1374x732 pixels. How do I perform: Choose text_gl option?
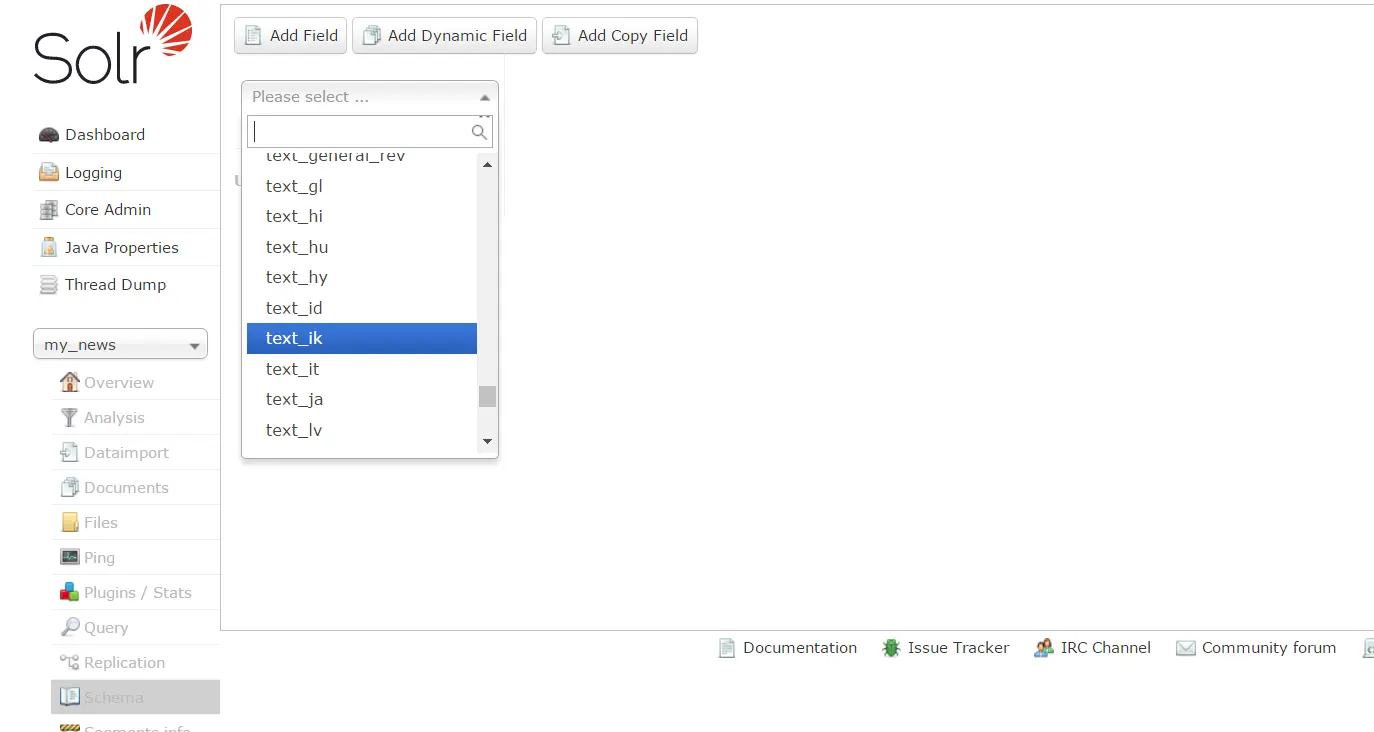click(362, 186)
